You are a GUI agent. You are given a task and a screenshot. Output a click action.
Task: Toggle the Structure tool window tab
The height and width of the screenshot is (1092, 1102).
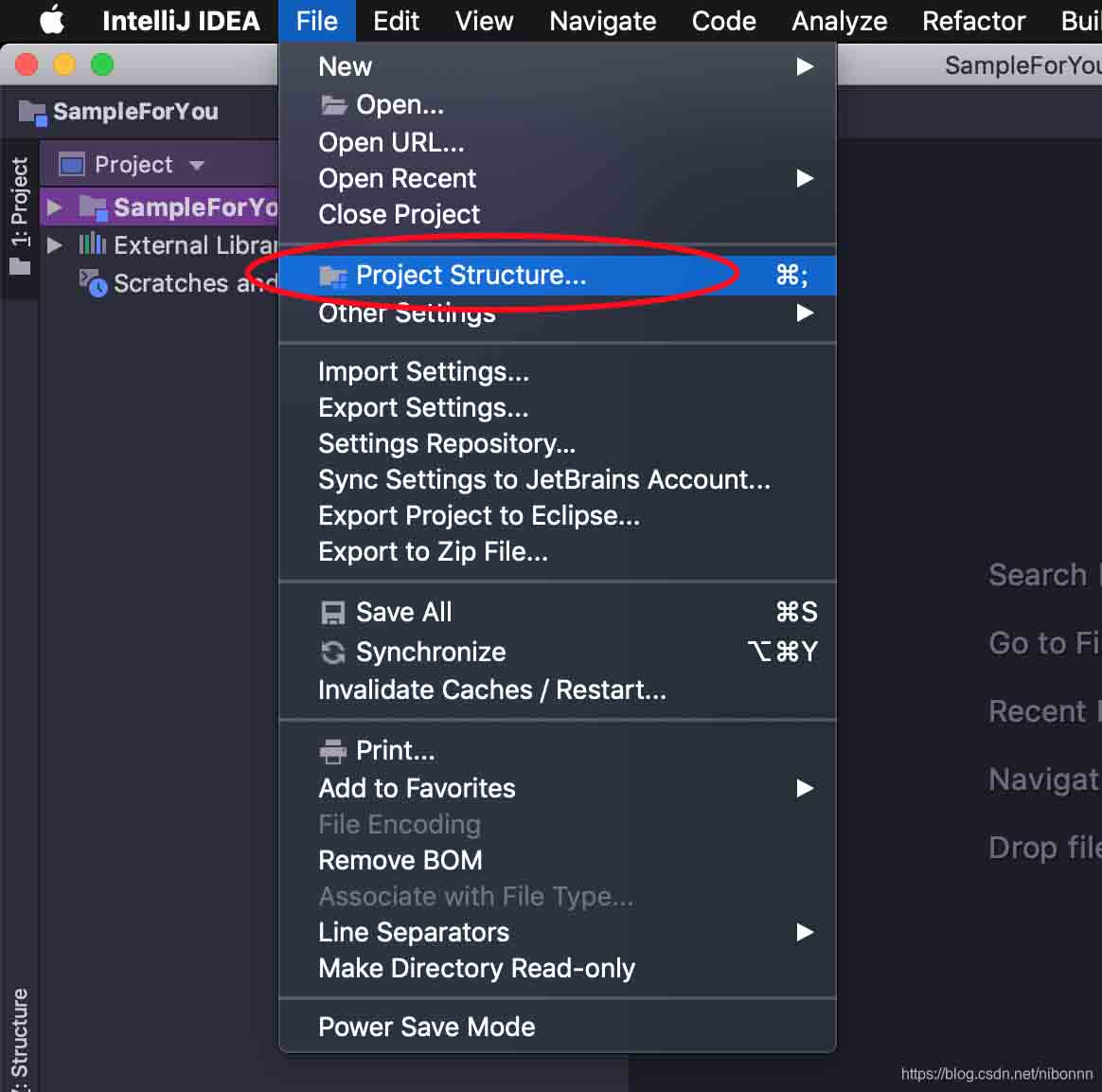[20, 1039]
